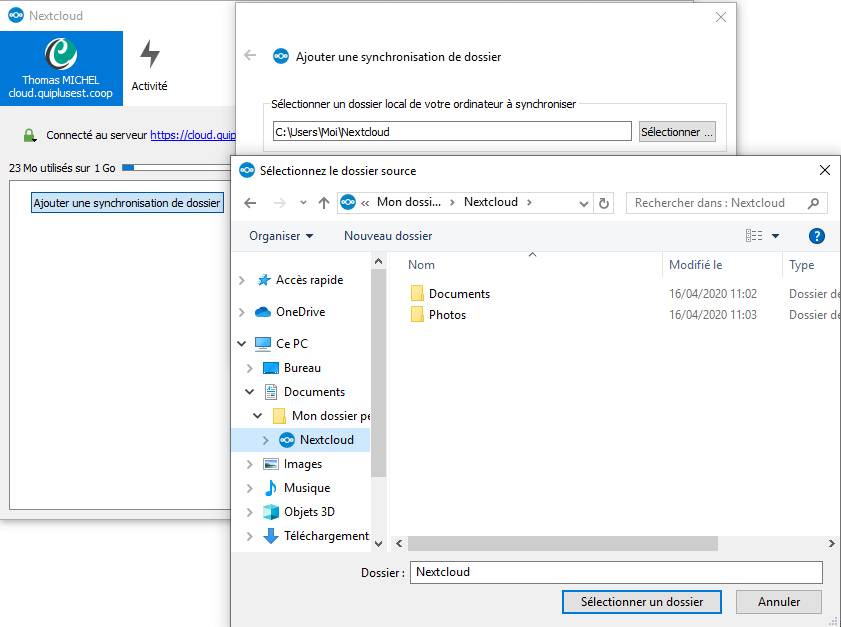Select Téléchargement in navigation tree
The height and width of the screenshot is (627, 841).
coord(326,536)
